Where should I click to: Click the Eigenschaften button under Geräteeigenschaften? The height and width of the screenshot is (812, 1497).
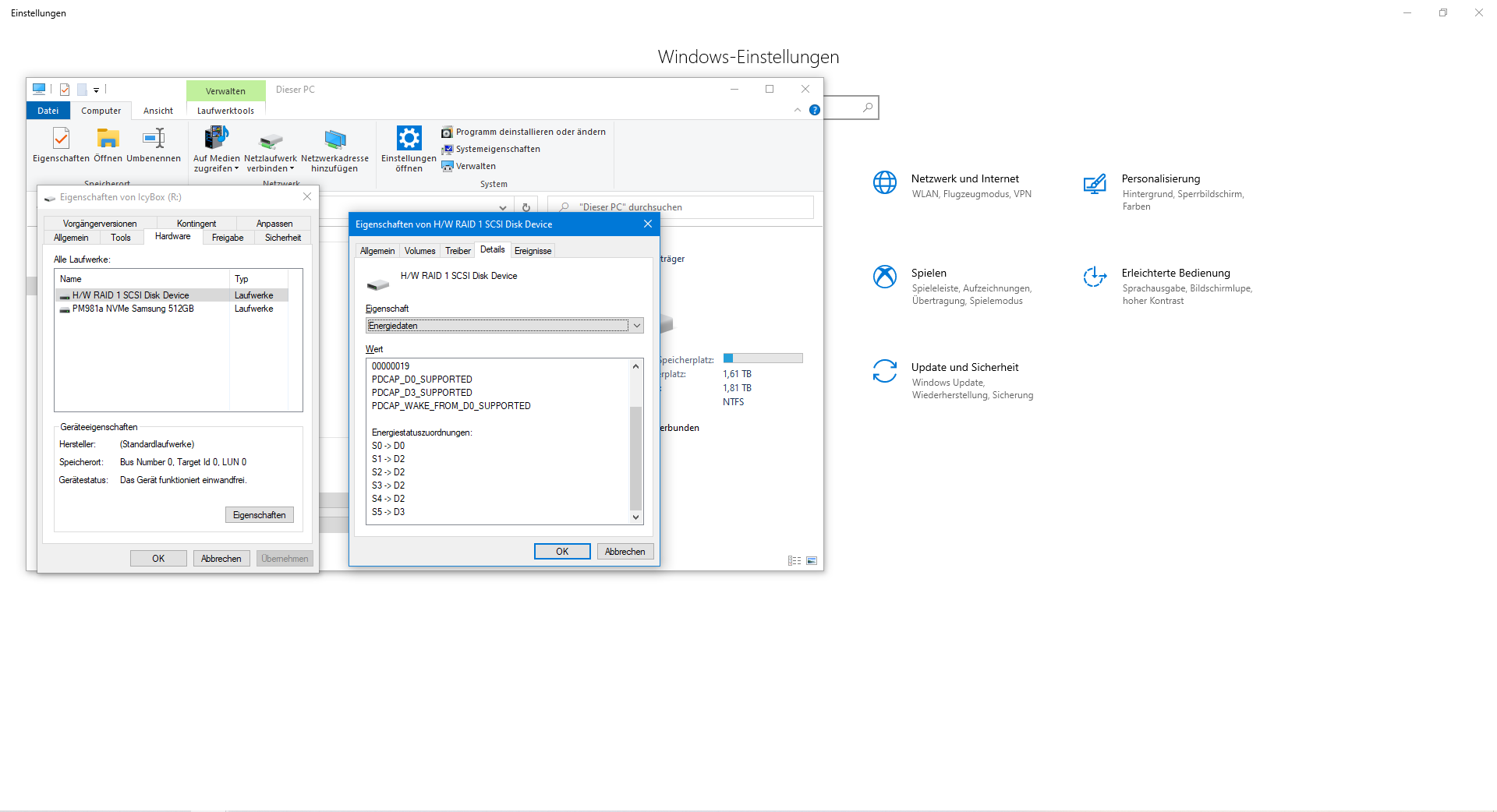coord(260,515)
